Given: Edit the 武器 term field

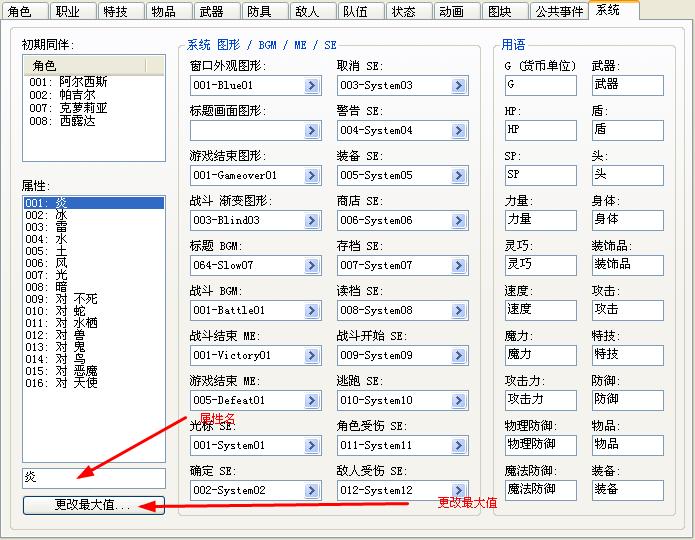Looking at the screenshot, I should coord(628,85).
